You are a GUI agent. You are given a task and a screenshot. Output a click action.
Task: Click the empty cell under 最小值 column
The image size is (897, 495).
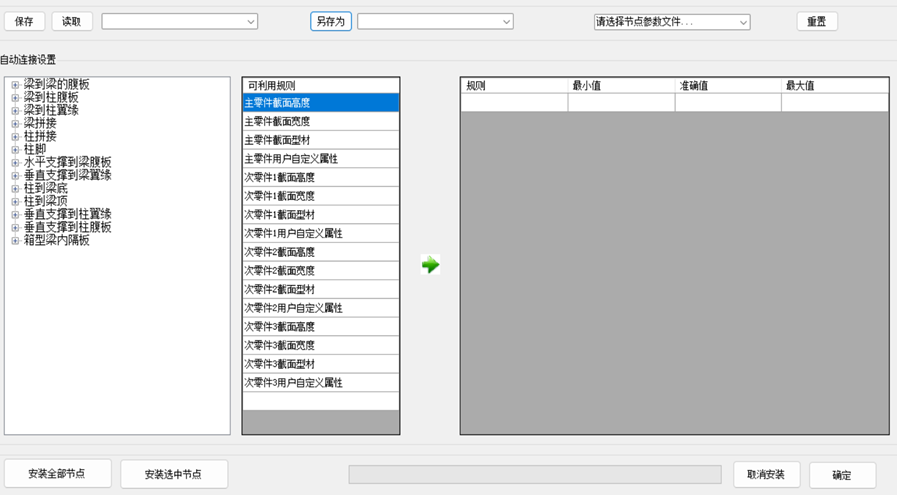tap(620, 103)
